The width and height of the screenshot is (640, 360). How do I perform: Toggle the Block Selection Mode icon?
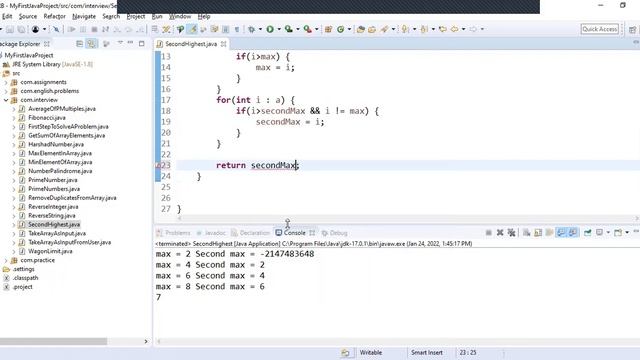pyautogui.click(x=225, y=29)
